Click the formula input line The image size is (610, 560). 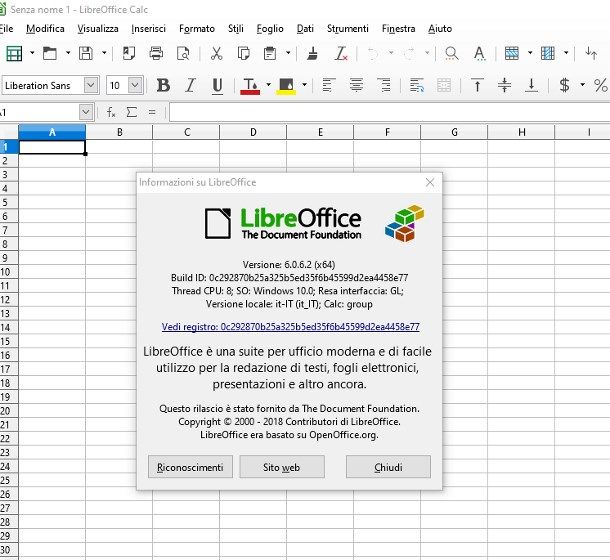(389, 112)
